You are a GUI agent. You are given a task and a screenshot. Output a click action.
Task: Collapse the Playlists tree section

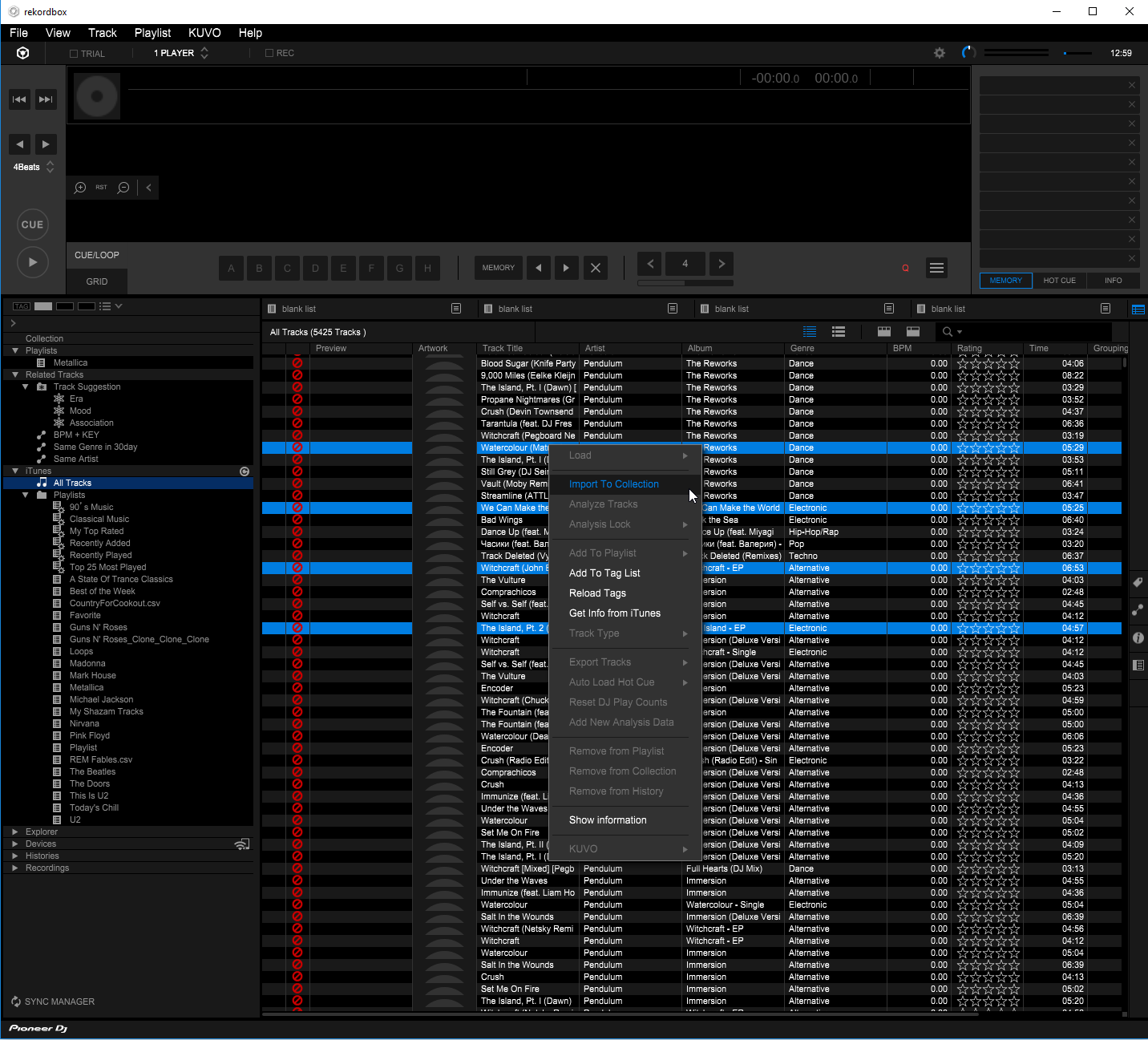click(x=15, y=350)
